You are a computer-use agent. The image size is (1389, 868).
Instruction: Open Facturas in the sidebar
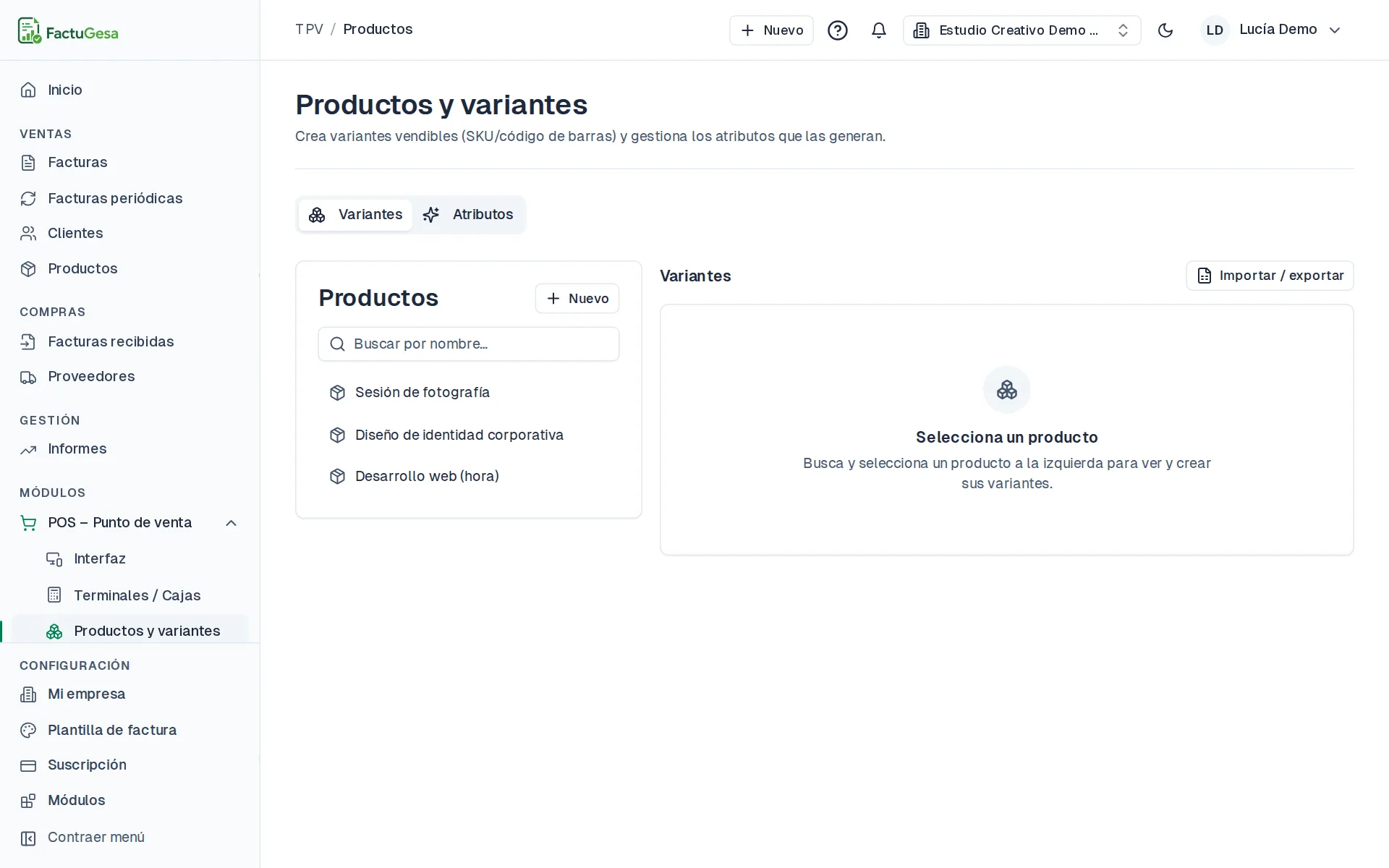[x=129, y=162]
